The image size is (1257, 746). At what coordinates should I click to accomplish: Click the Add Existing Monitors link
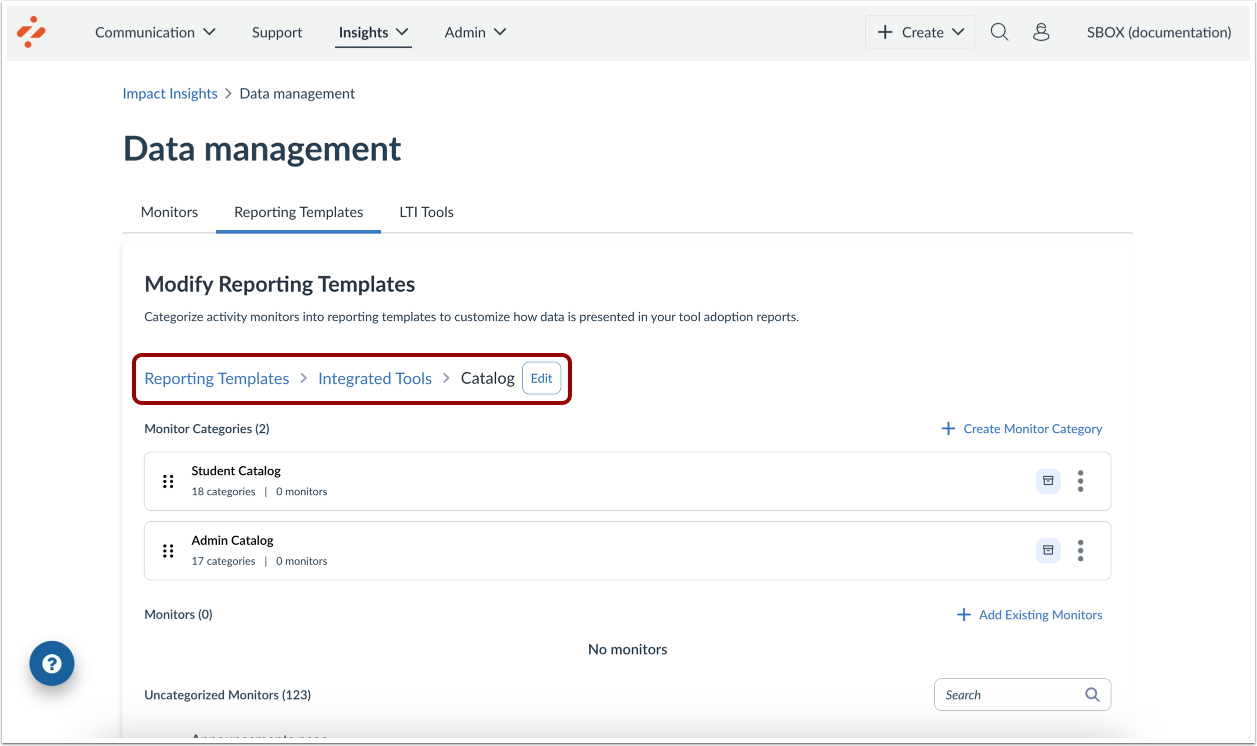click(1029, 614)
